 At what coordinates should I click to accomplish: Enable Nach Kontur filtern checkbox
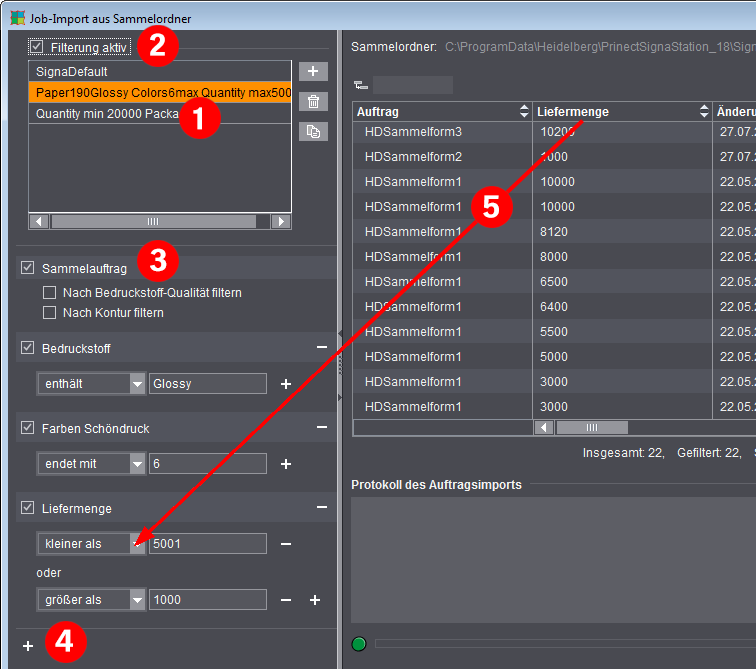click(x=49, y=313)
